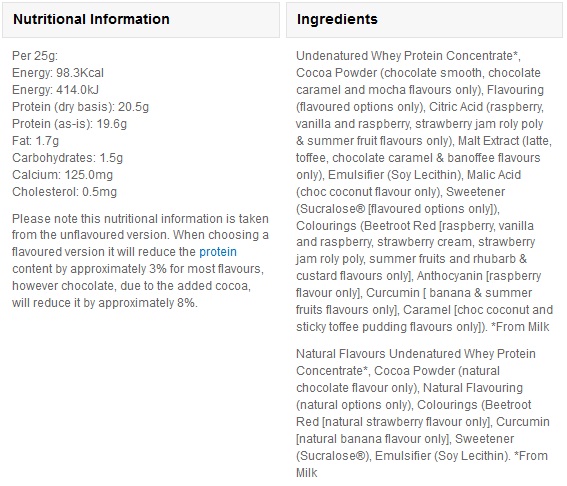Click the Fat 1.7g line
567x486 pixels.
pos(35,141)
